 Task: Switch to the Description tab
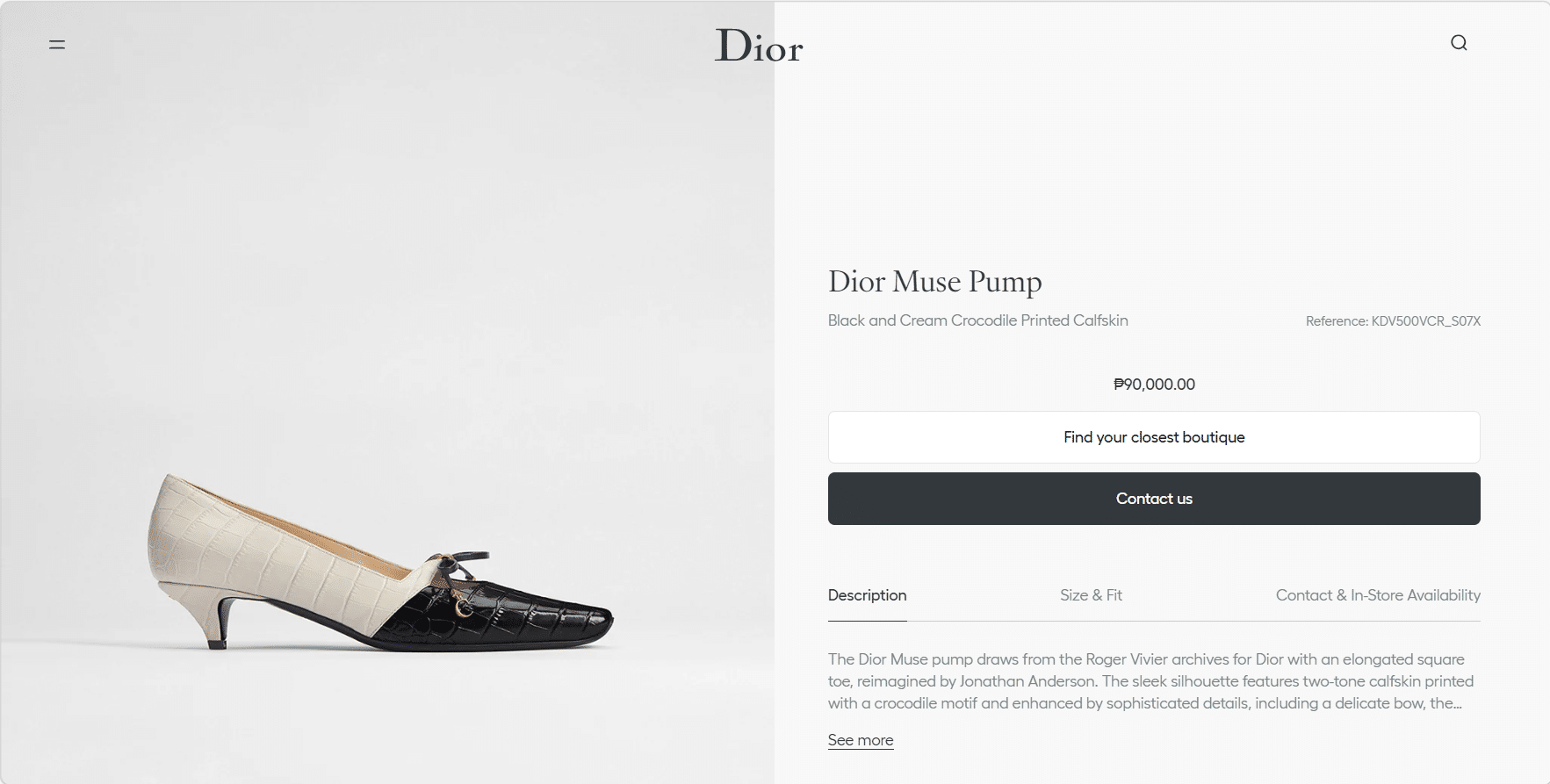[867, 595]
